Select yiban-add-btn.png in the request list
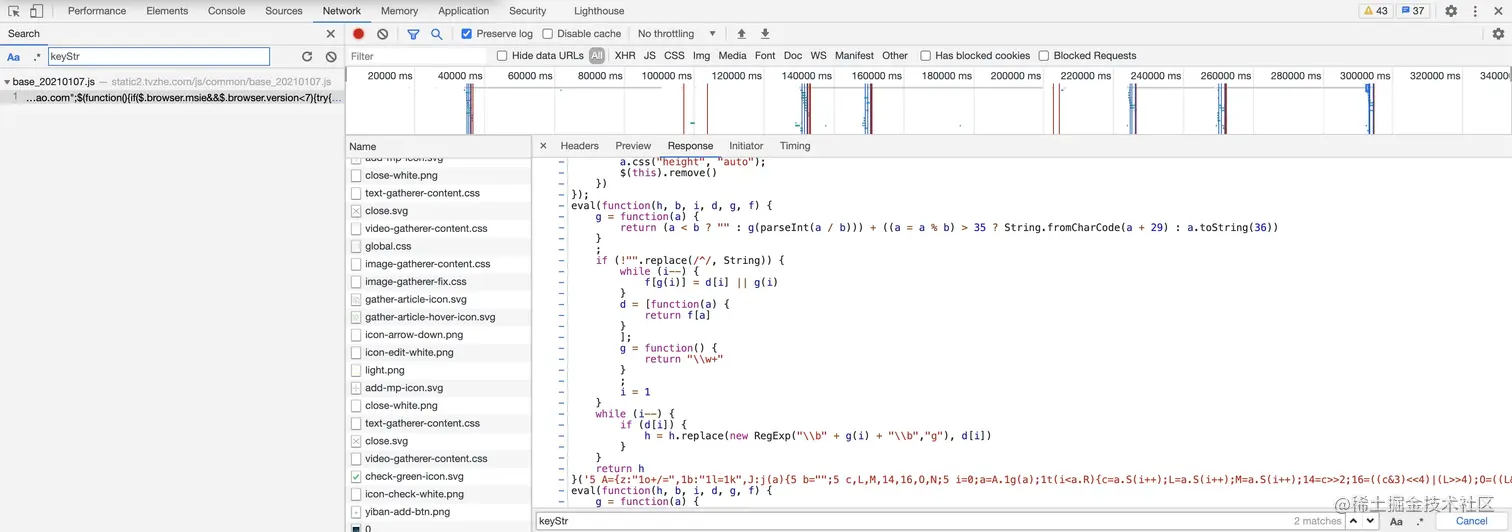The height and width of the screenshot is (532, 1512). [439, 512]
